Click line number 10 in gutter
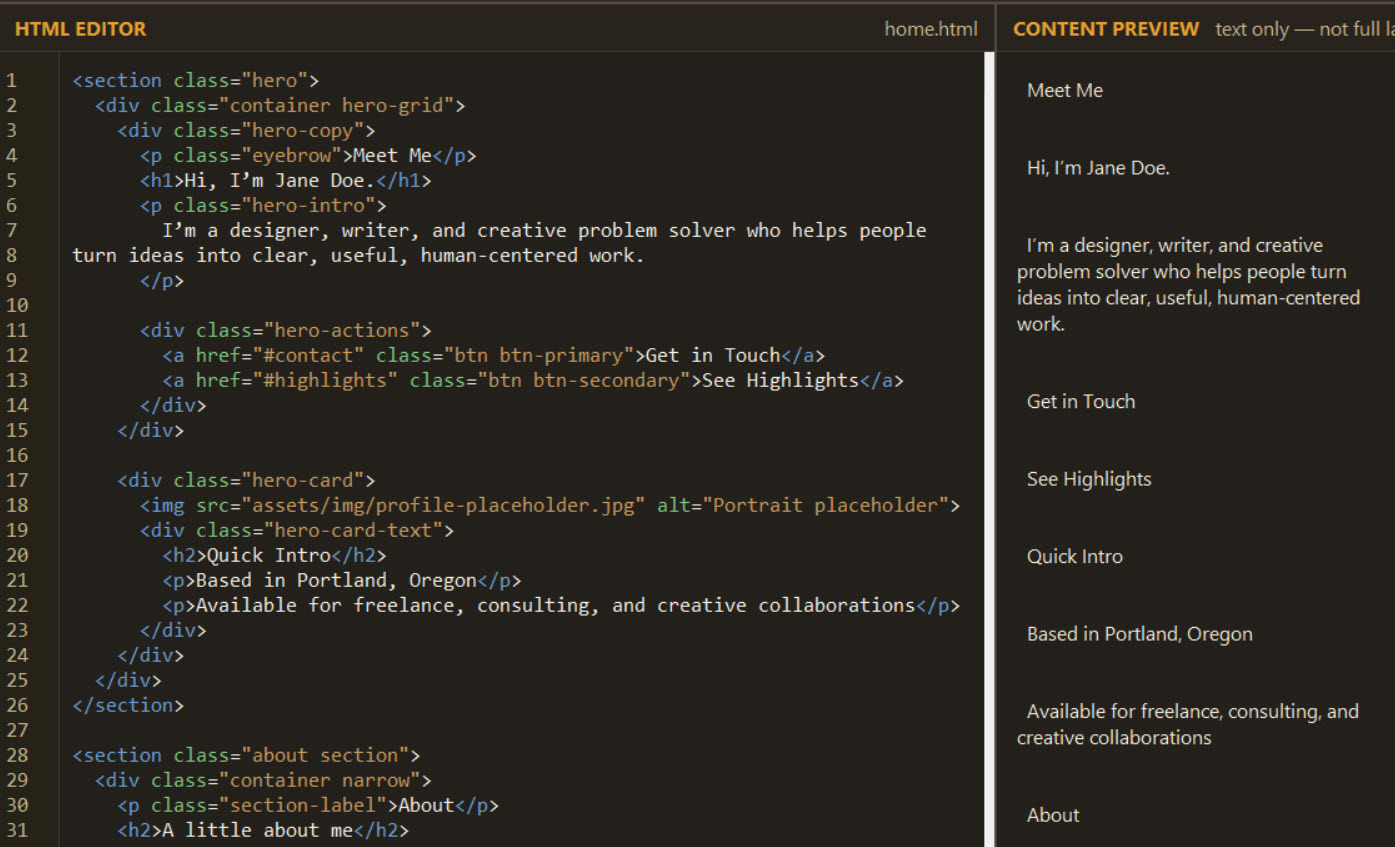Screen dimensions: 1395x847 coord(17,305)
